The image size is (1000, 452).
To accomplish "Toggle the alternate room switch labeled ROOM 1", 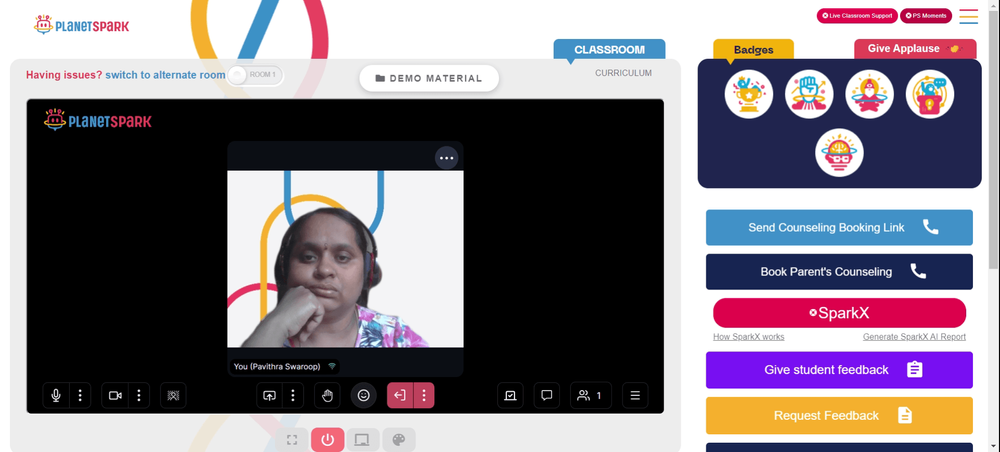I will [255, 75].
